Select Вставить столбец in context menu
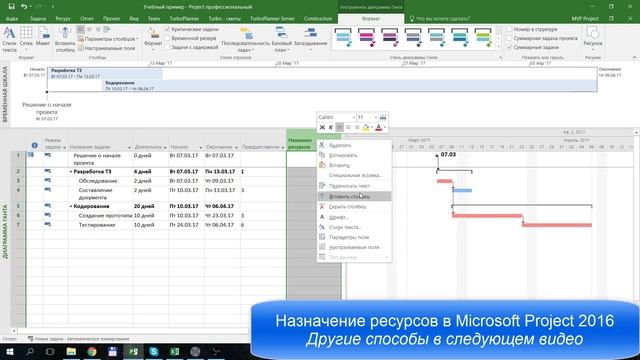The height and width of the screenshot is (360, 640). click(x=353, y=196)
